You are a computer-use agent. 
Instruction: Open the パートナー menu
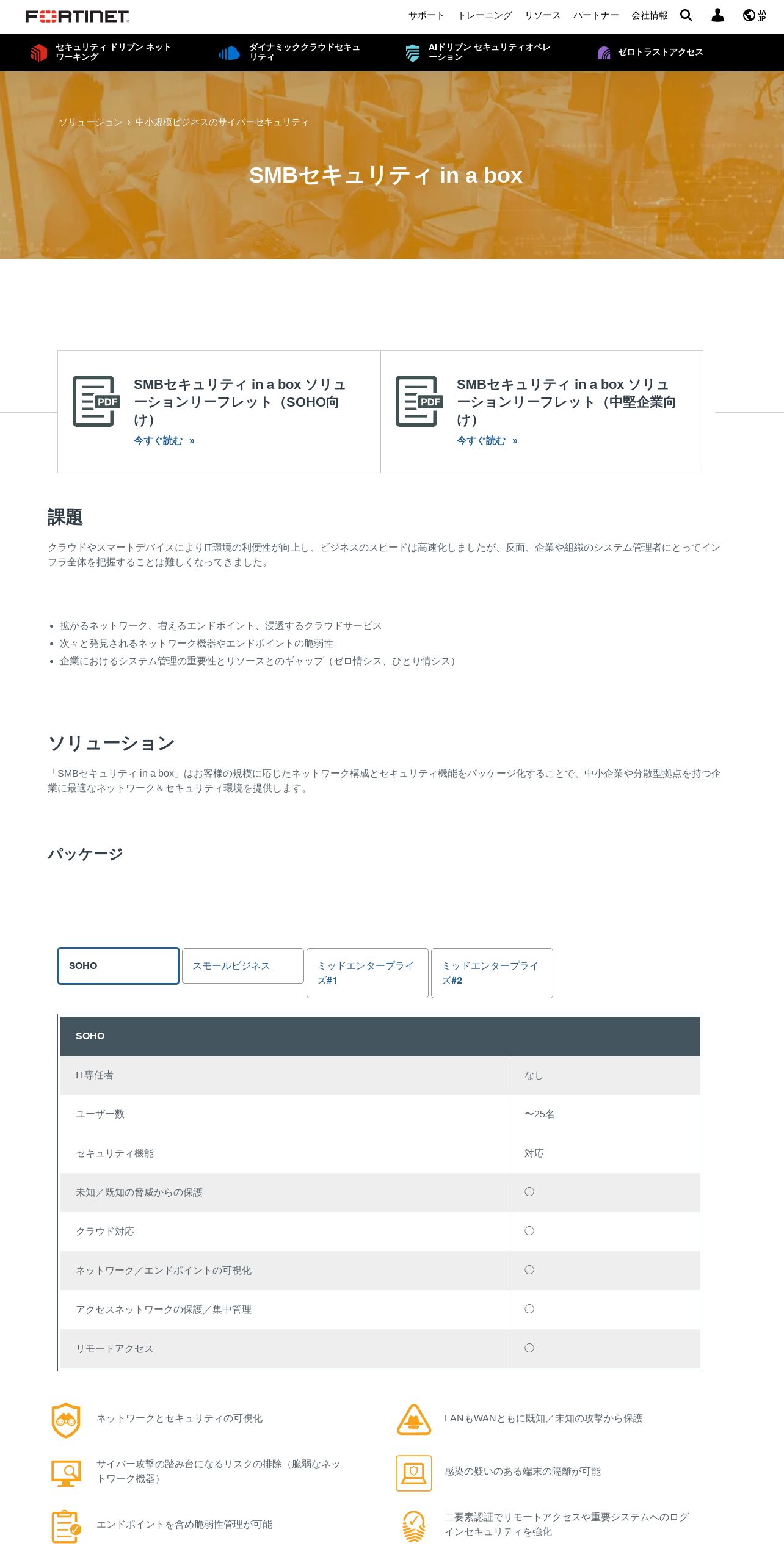click(x=596, y=15)
